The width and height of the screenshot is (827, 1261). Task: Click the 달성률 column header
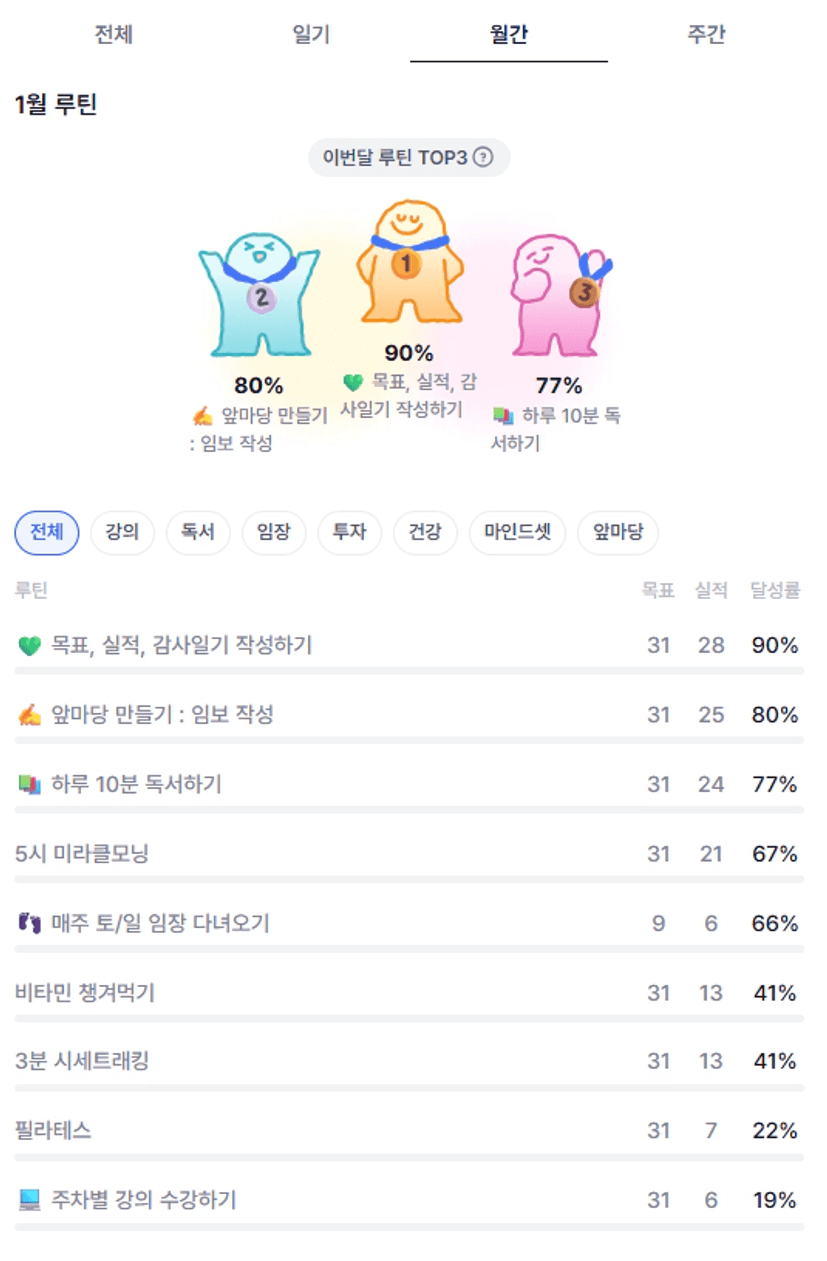tap(775, 591)
